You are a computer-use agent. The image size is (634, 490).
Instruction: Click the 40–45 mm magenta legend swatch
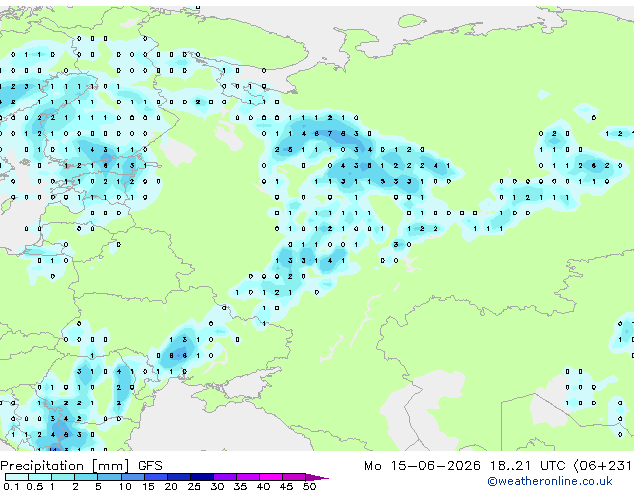(271, 477)
